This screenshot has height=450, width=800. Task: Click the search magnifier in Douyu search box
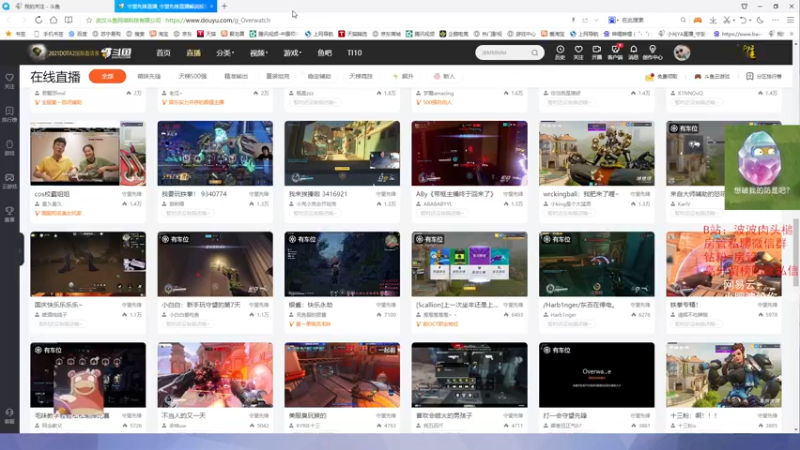[x=534, y=53]
